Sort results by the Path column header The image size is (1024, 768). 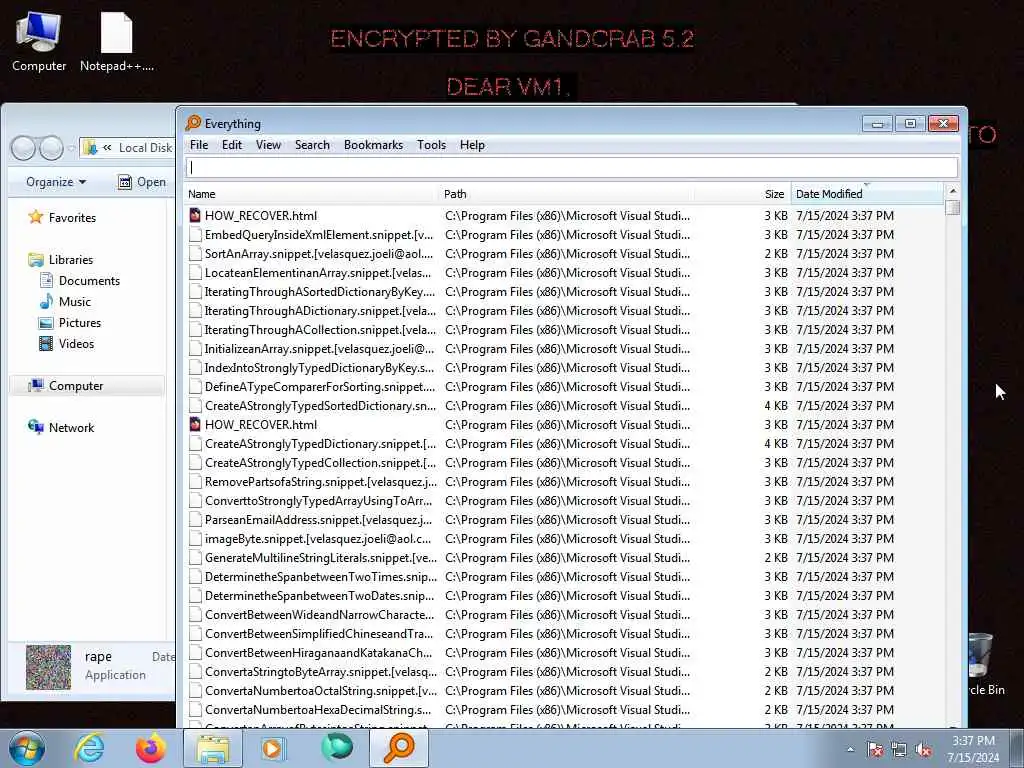point(566,194)
